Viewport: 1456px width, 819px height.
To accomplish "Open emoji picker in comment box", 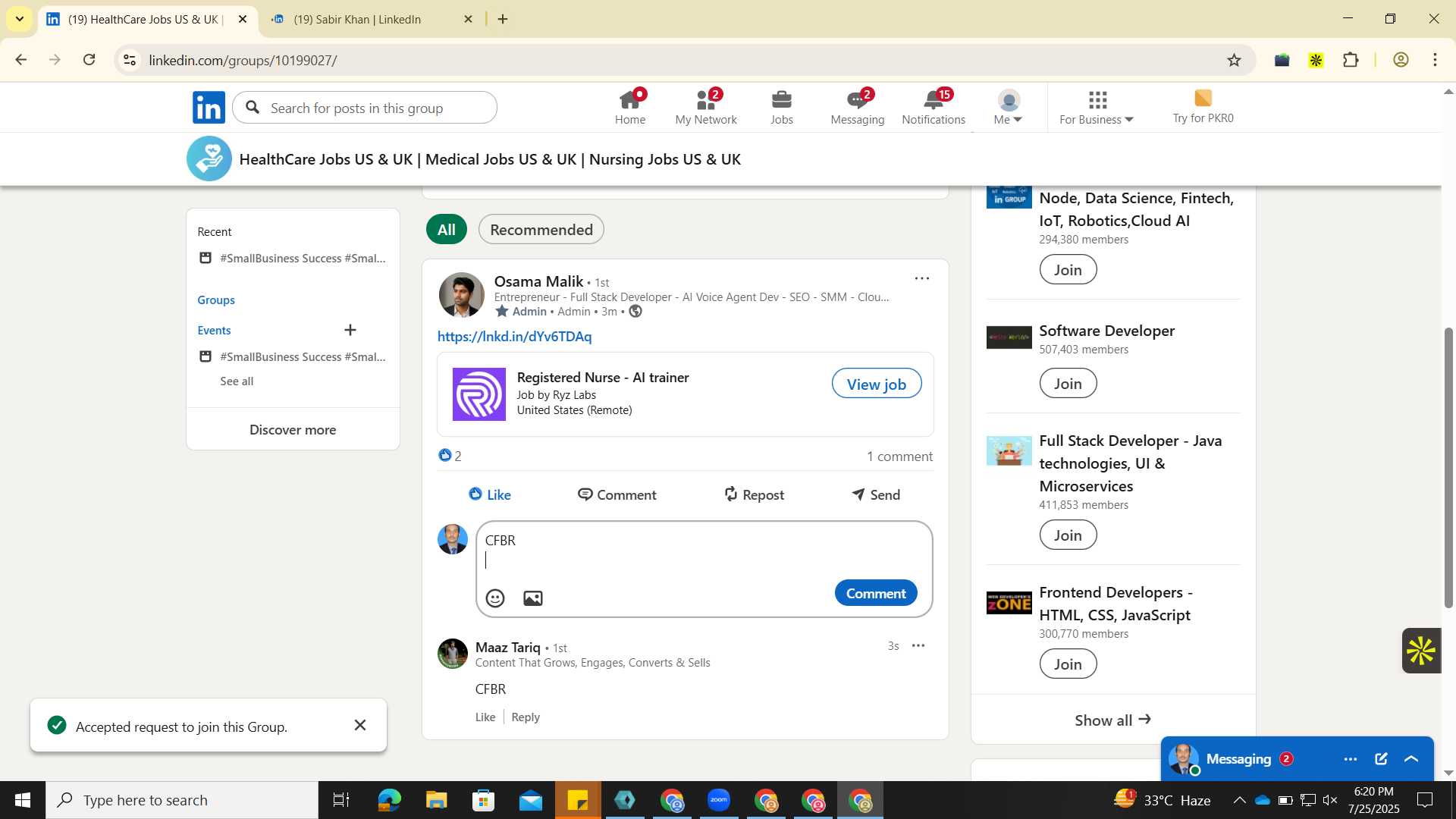I will point(495,598).
